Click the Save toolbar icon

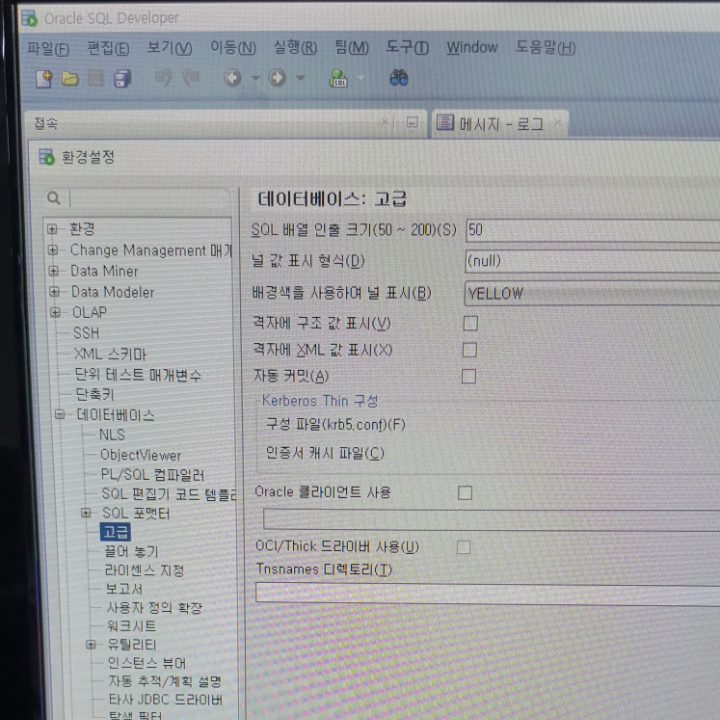coord(96,78)
